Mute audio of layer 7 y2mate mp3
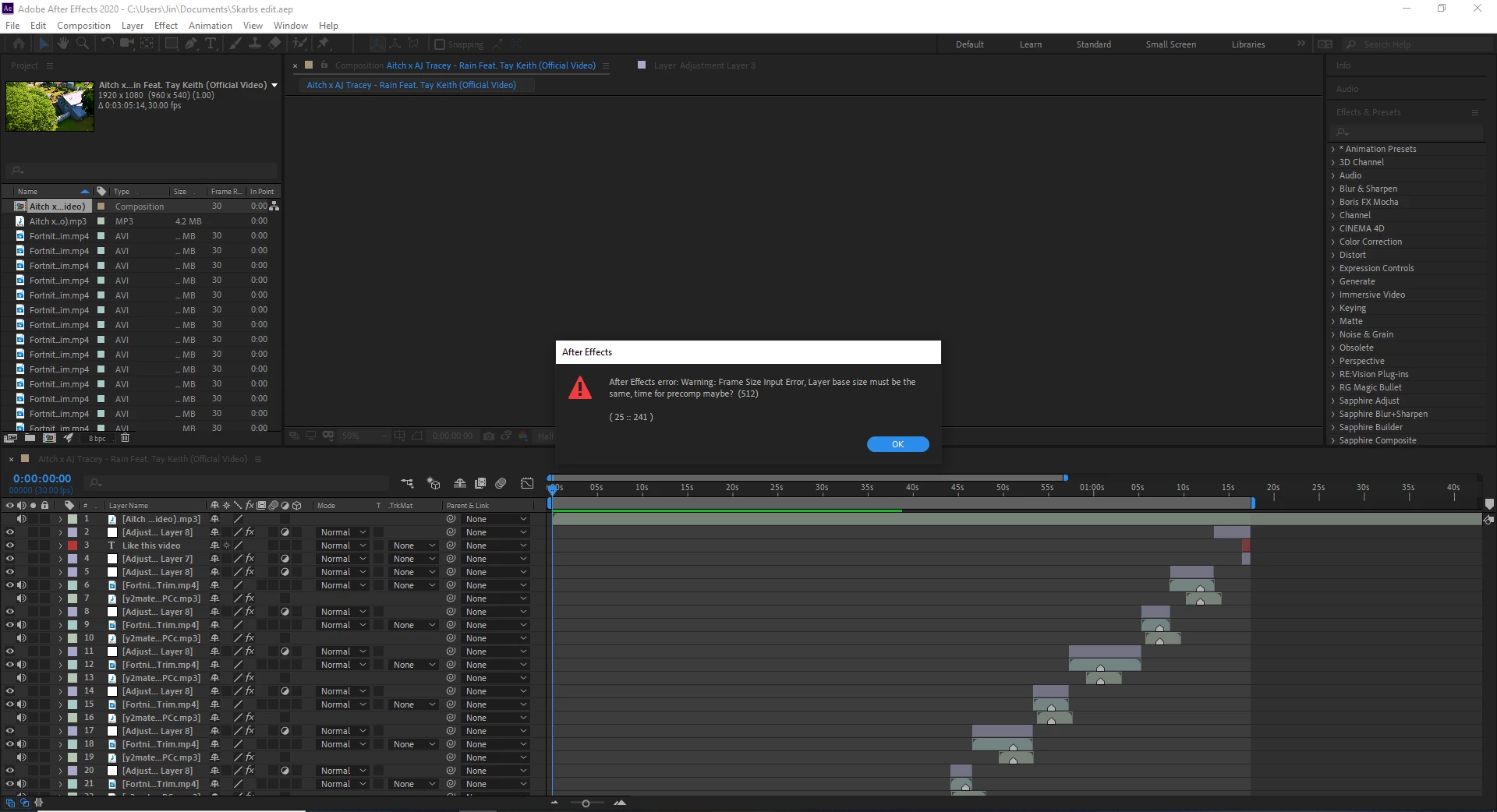 pos(22,598)
